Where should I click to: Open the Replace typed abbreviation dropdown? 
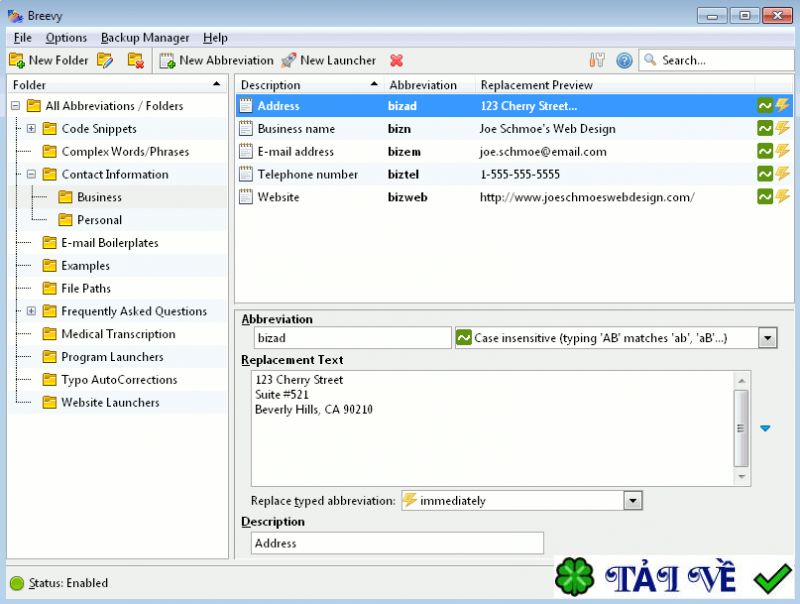point(633,500)
